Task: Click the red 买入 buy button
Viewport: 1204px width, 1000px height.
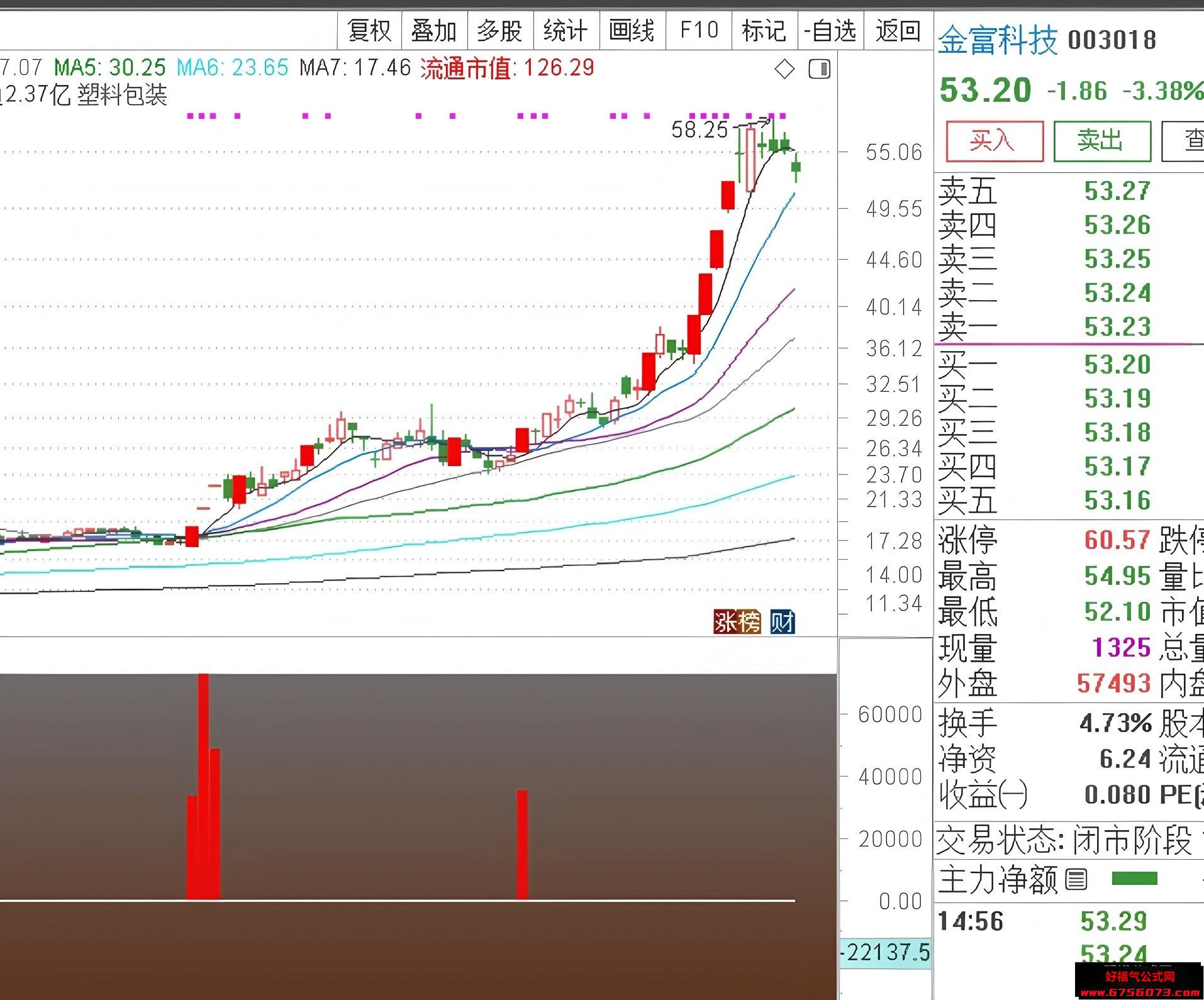Action: pyautogui.click(x=995, y=142)
